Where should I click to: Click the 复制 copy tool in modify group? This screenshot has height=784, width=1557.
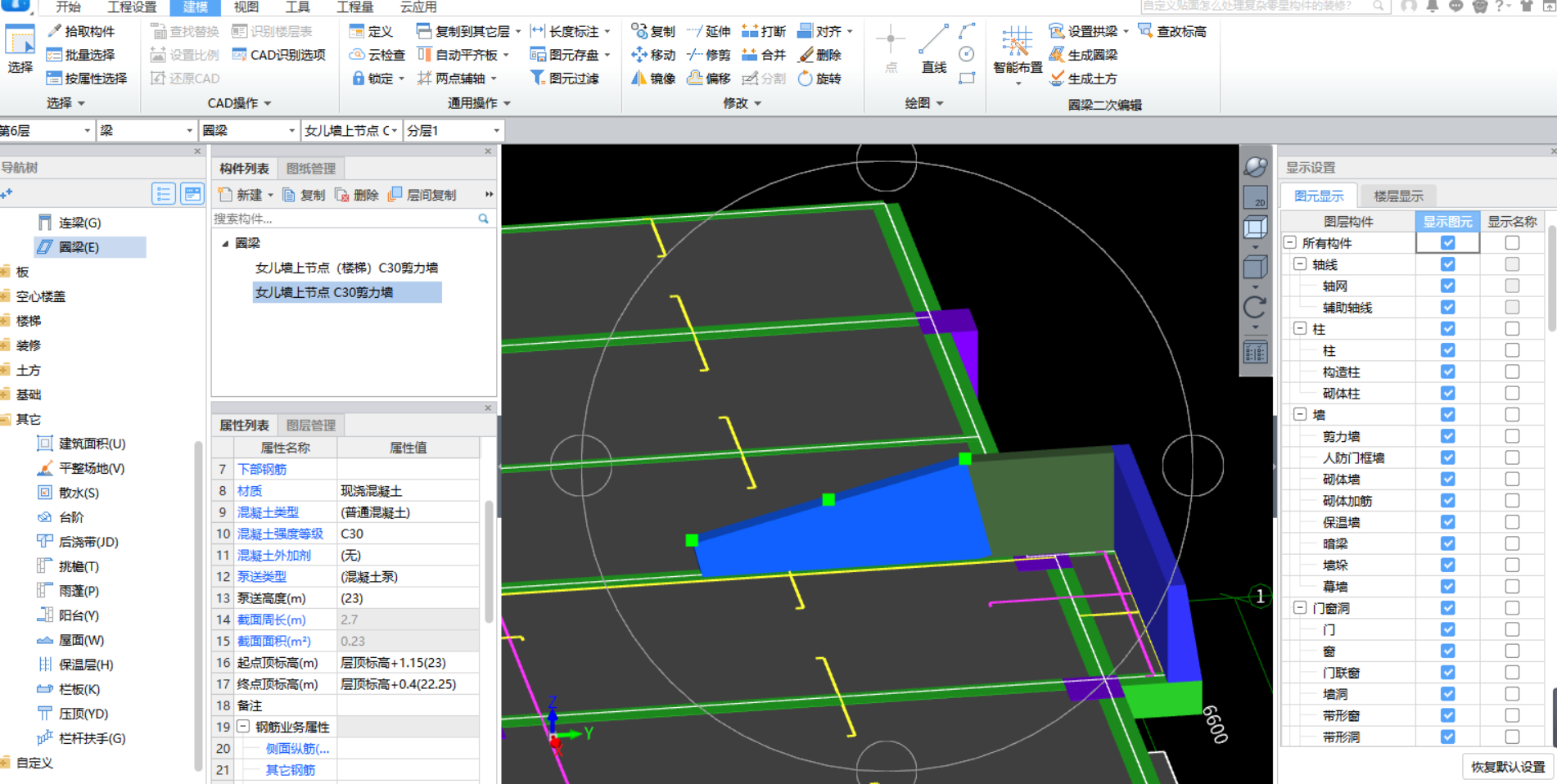point(653,31)
